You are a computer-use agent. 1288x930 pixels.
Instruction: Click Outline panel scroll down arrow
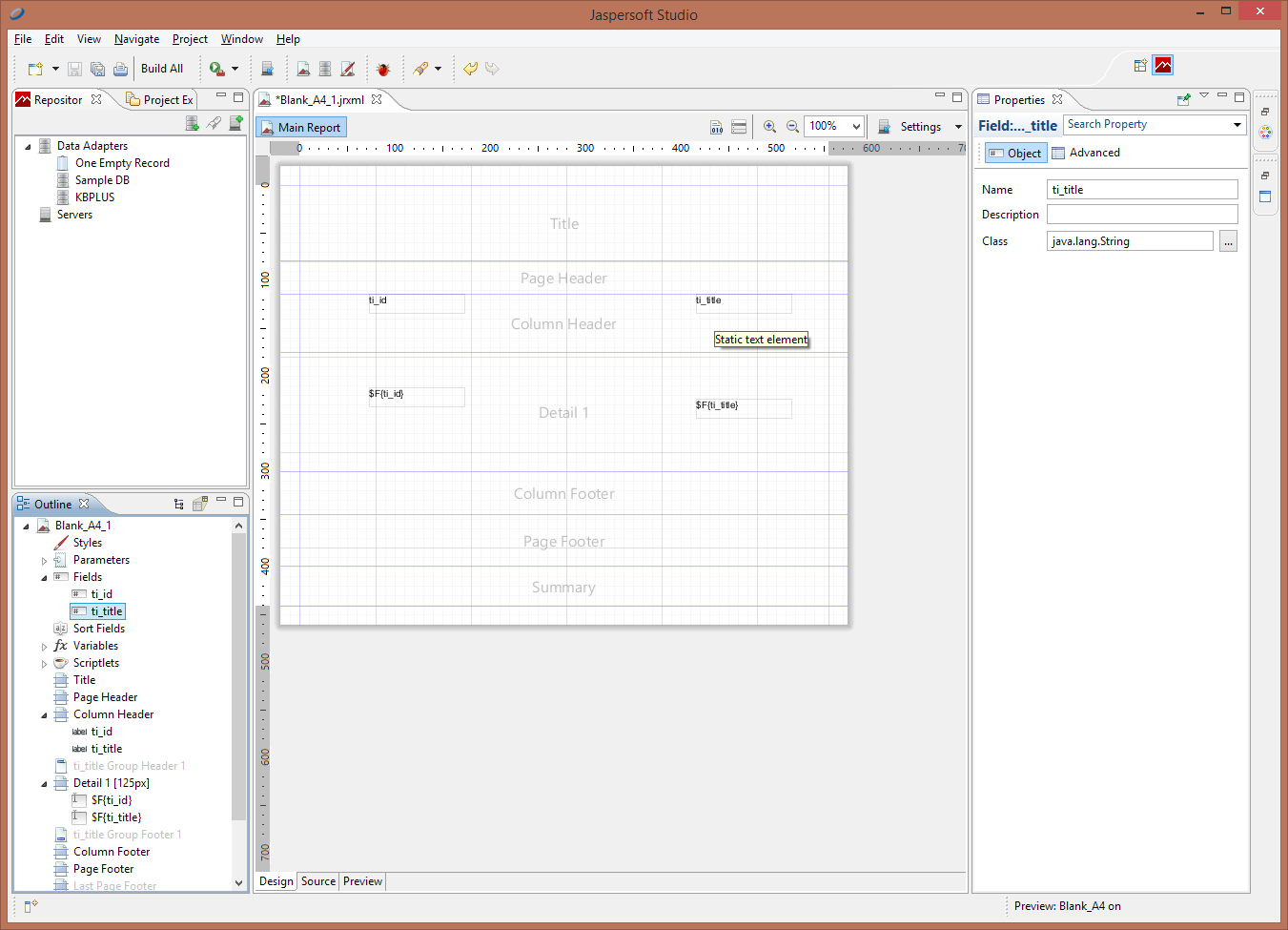tap(238, 883)
